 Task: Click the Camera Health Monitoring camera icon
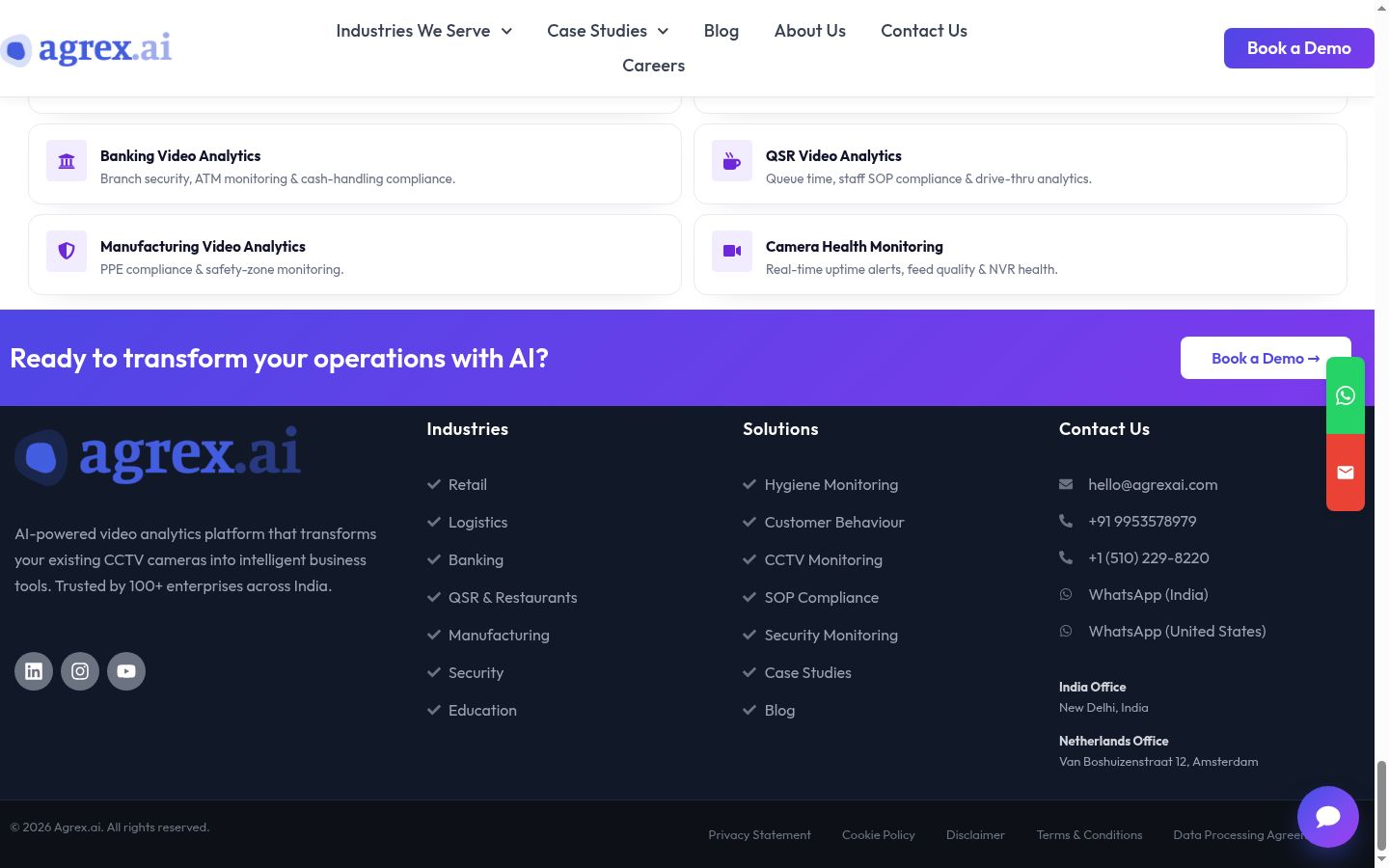point(732,252)
